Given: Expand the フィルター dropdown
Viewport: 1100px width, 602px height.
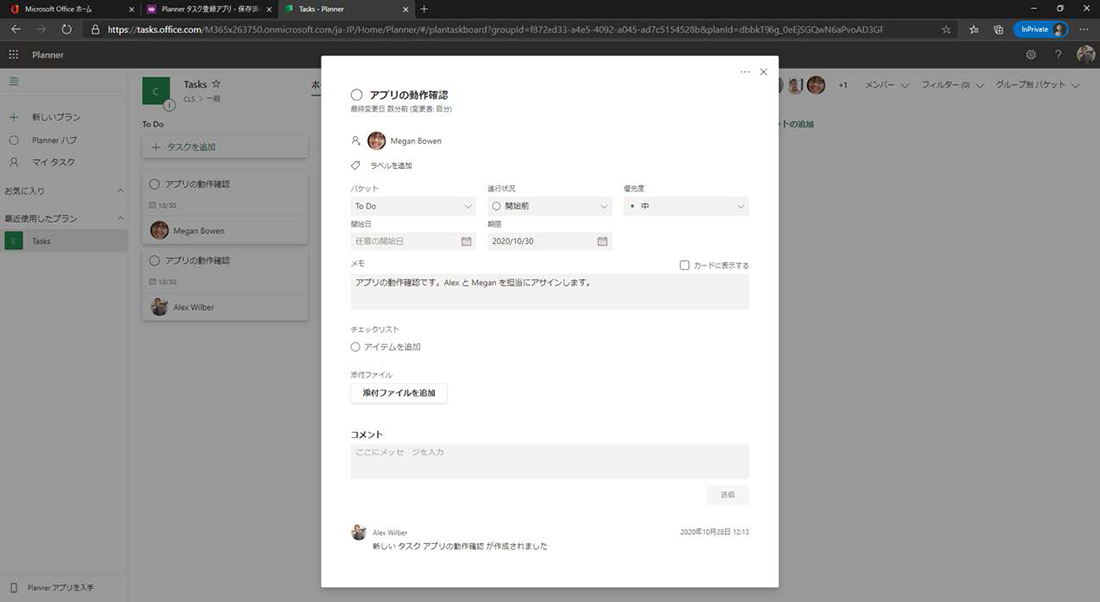Looking at the screenshot, I should (x=952, y=85).
